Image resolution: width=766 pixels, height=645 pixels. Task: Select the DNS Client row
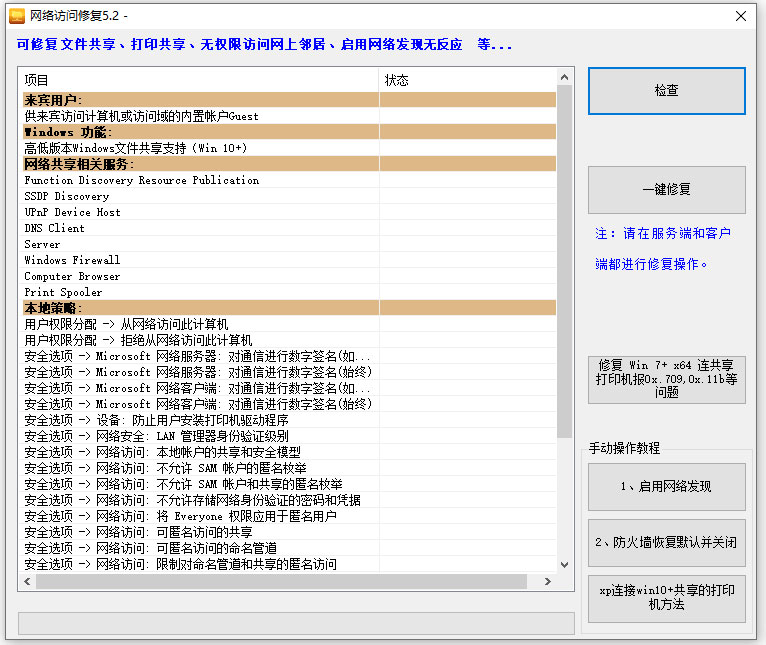[x=289, y=228]
